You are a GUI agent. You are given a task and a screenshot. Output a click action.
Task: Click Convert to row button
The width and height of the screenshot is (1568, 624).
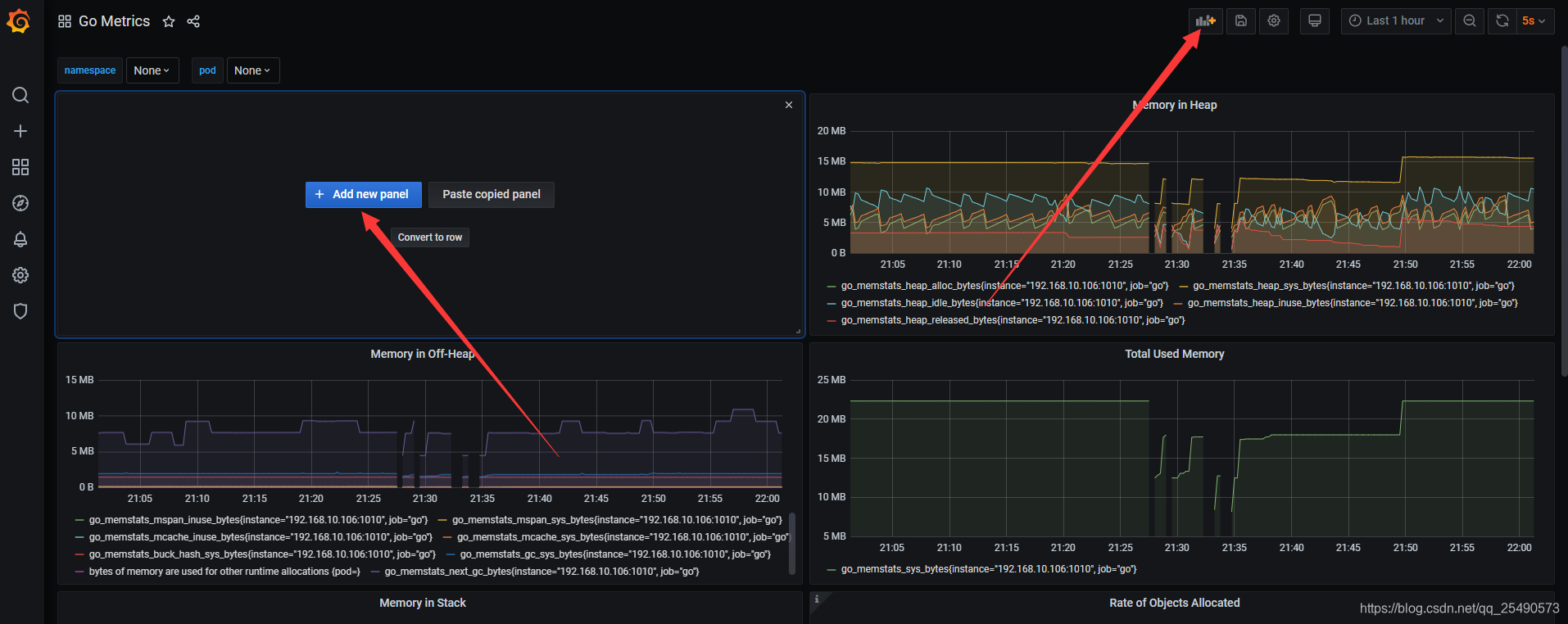coord(430,237)
